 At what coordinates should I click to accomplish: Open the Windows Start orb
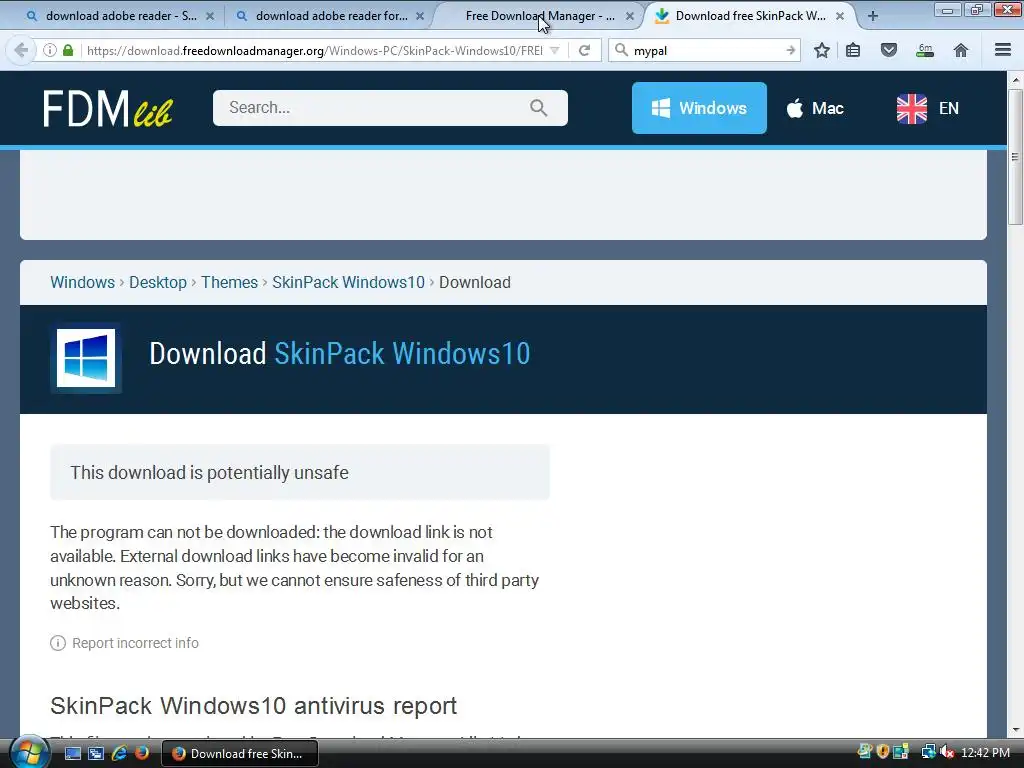click(29, 752)
